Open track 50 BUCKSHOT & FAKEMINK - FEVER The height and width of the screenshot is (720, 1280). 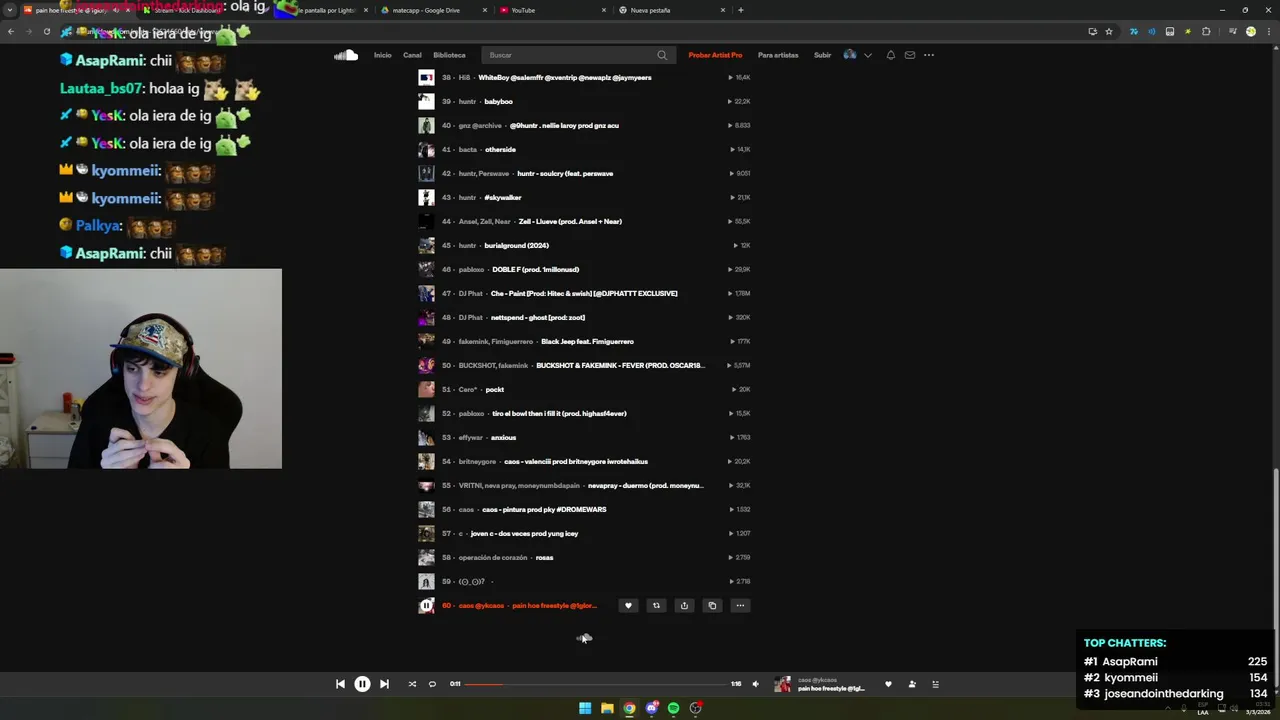620,365
